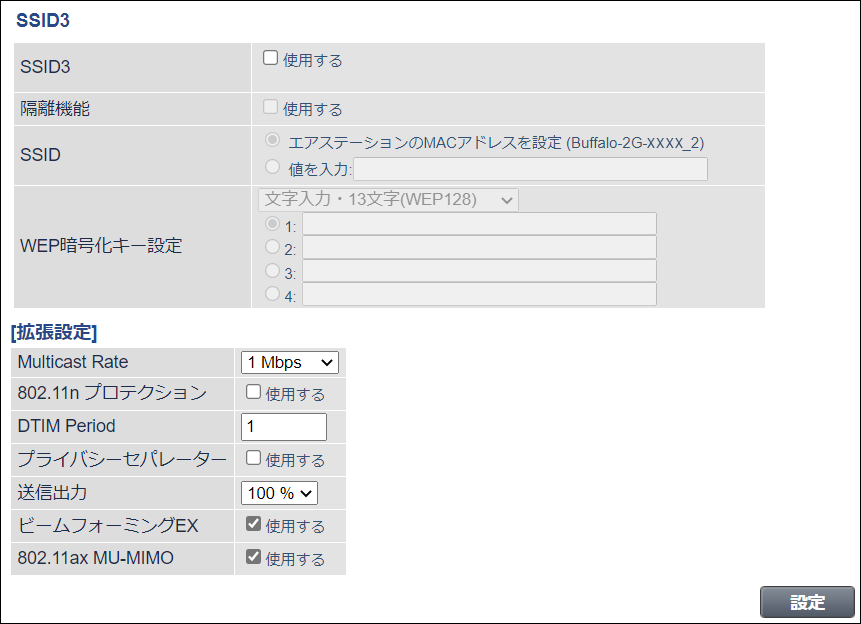The width and height of the screenshot is (861, 624).
Task: Enable the SSID3 使用する checkbox
Action: 270,58
